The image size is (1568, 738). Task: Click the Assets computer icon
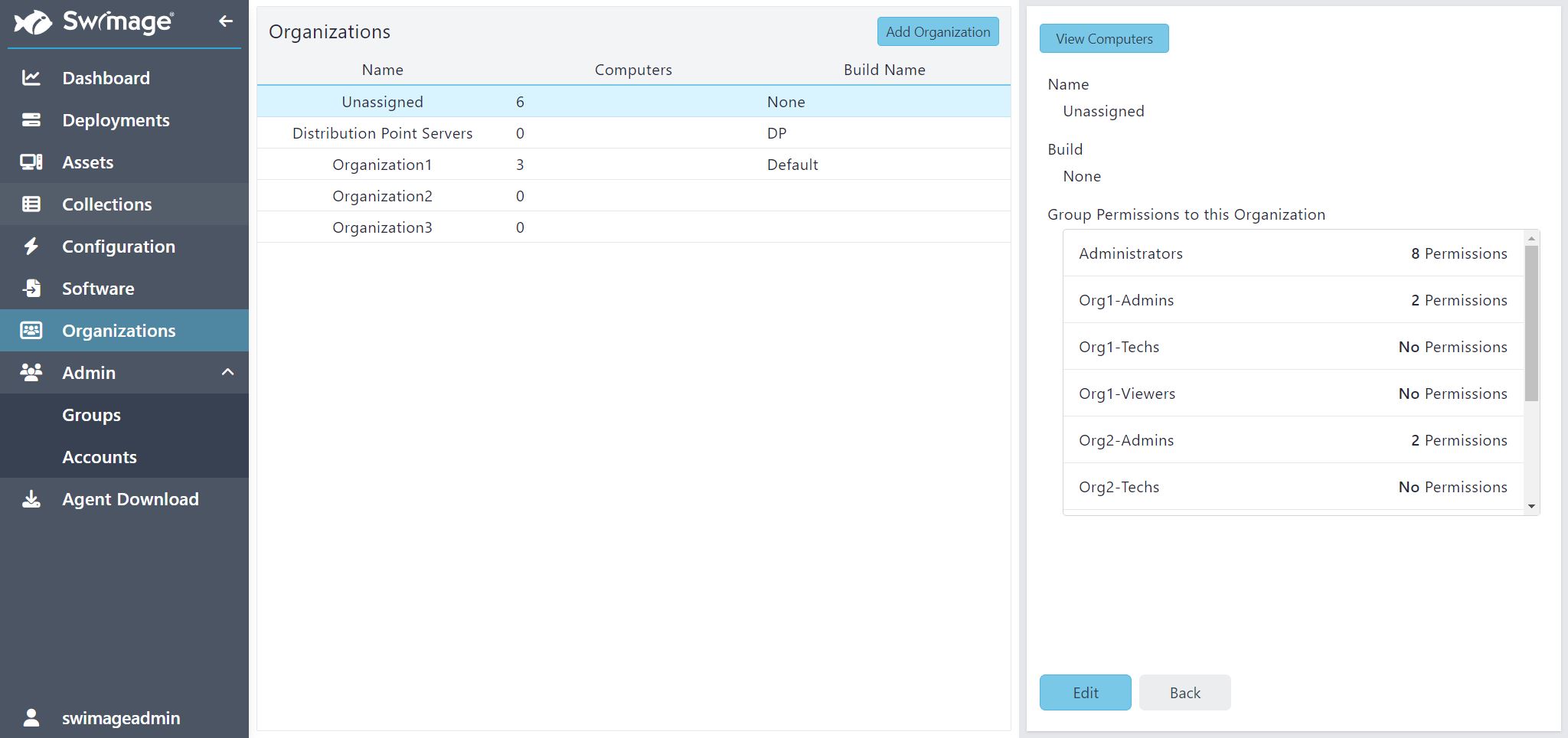[31, 162]
